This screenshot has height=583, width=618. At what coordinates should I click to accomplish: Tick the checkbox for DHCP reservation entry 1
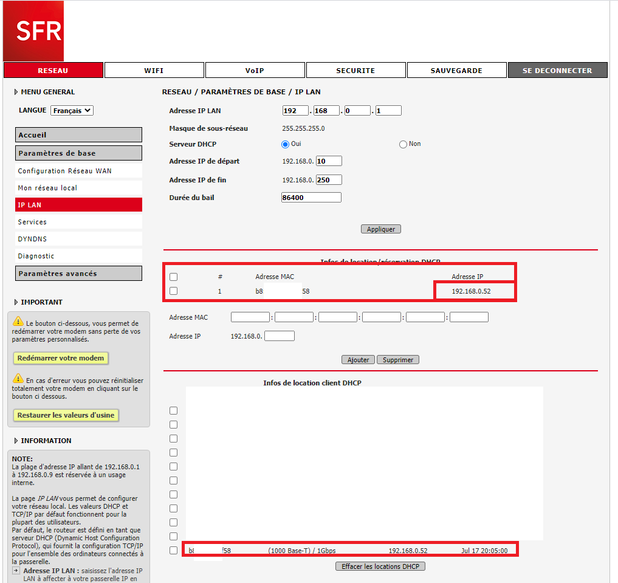point(174,291)
